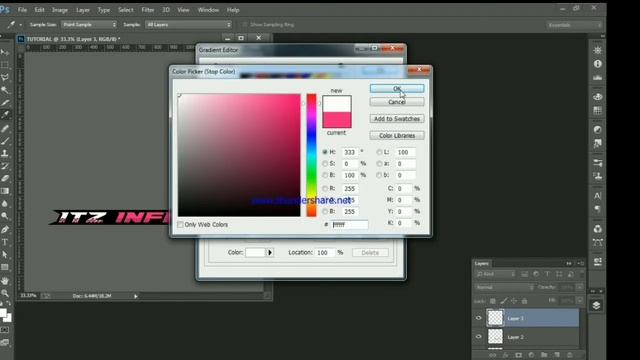Open the Opacity slider arrow in Layers
Image resolution: width=640 pixels, height=360 pixels.
[x=580, y=287]
